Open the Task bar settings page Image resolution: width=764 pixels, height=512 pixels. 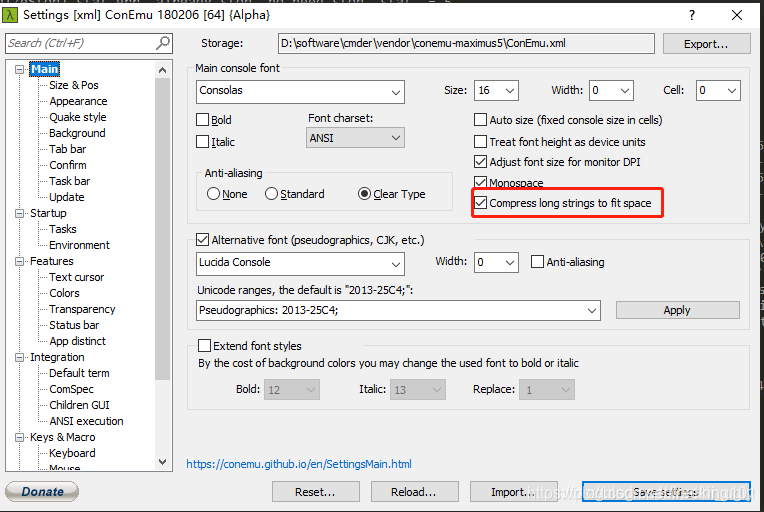(69, 181)
